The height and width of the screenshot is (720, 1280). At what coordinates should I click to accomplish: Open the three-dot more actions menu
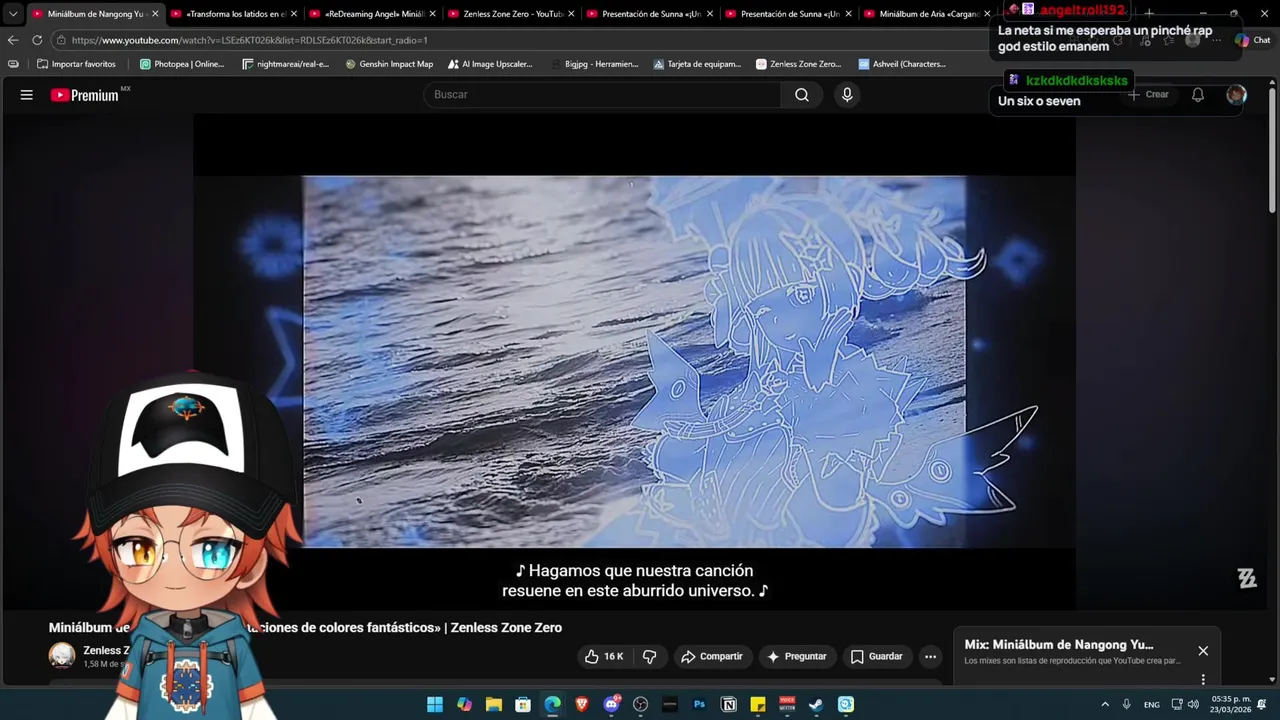[931, 657]
